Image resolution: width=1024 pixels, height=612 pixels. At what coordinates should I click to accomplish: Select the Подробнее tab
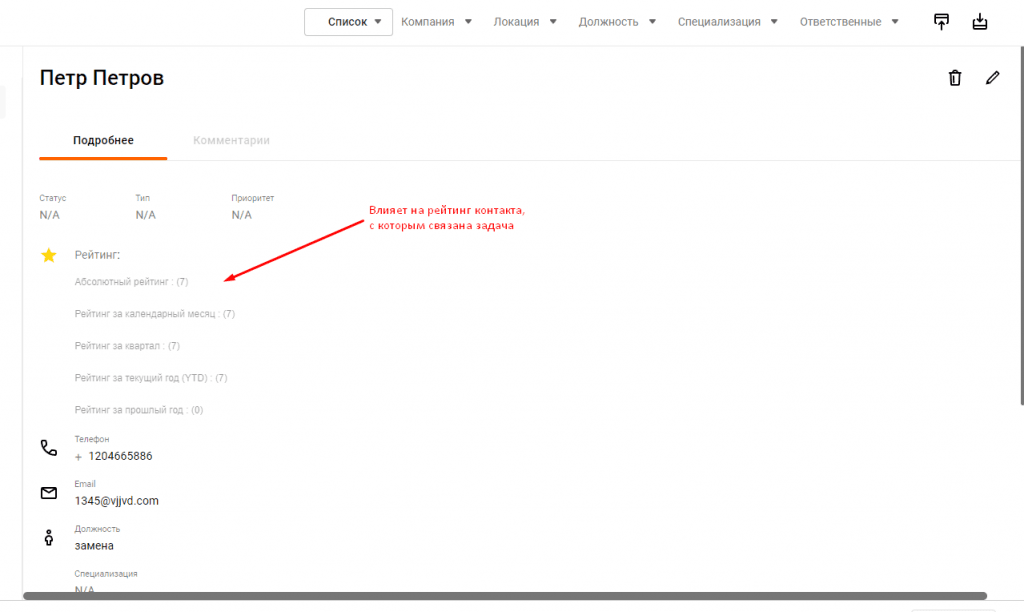(103, 141)
